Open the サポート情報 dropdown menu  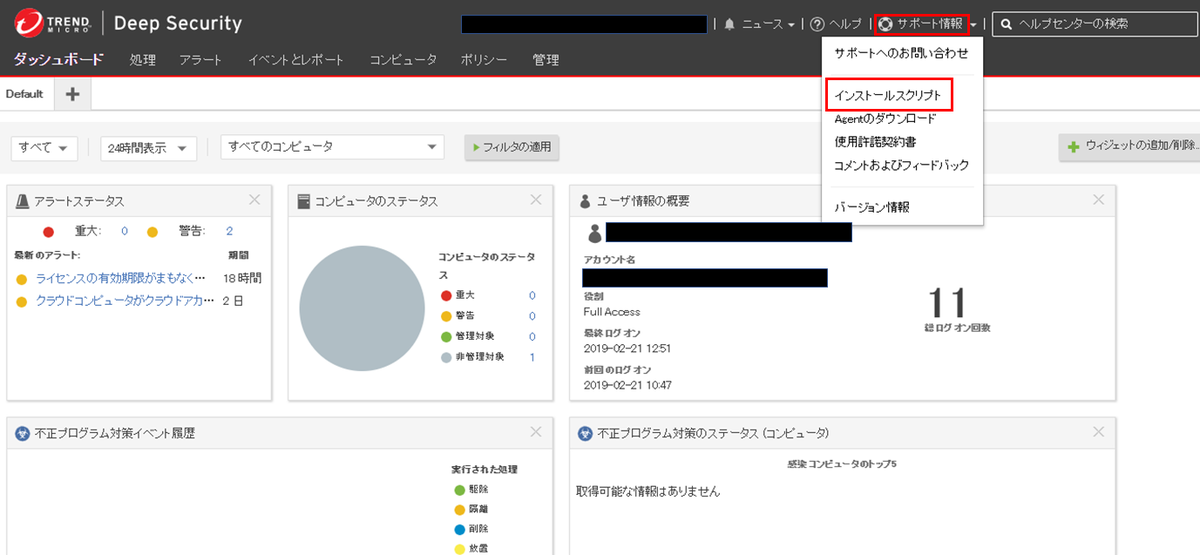pos(927,24)
